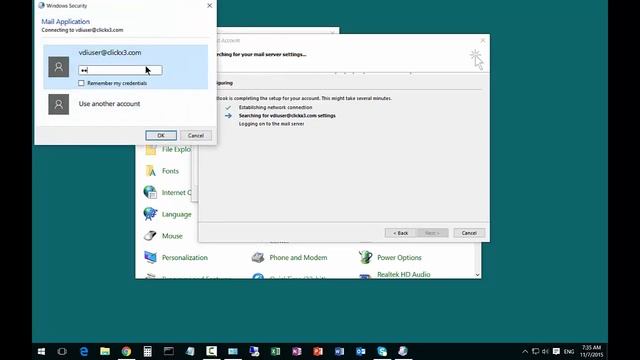Show hidden system tray icons
Screen dimensions: 640x360
coord(525,351)
